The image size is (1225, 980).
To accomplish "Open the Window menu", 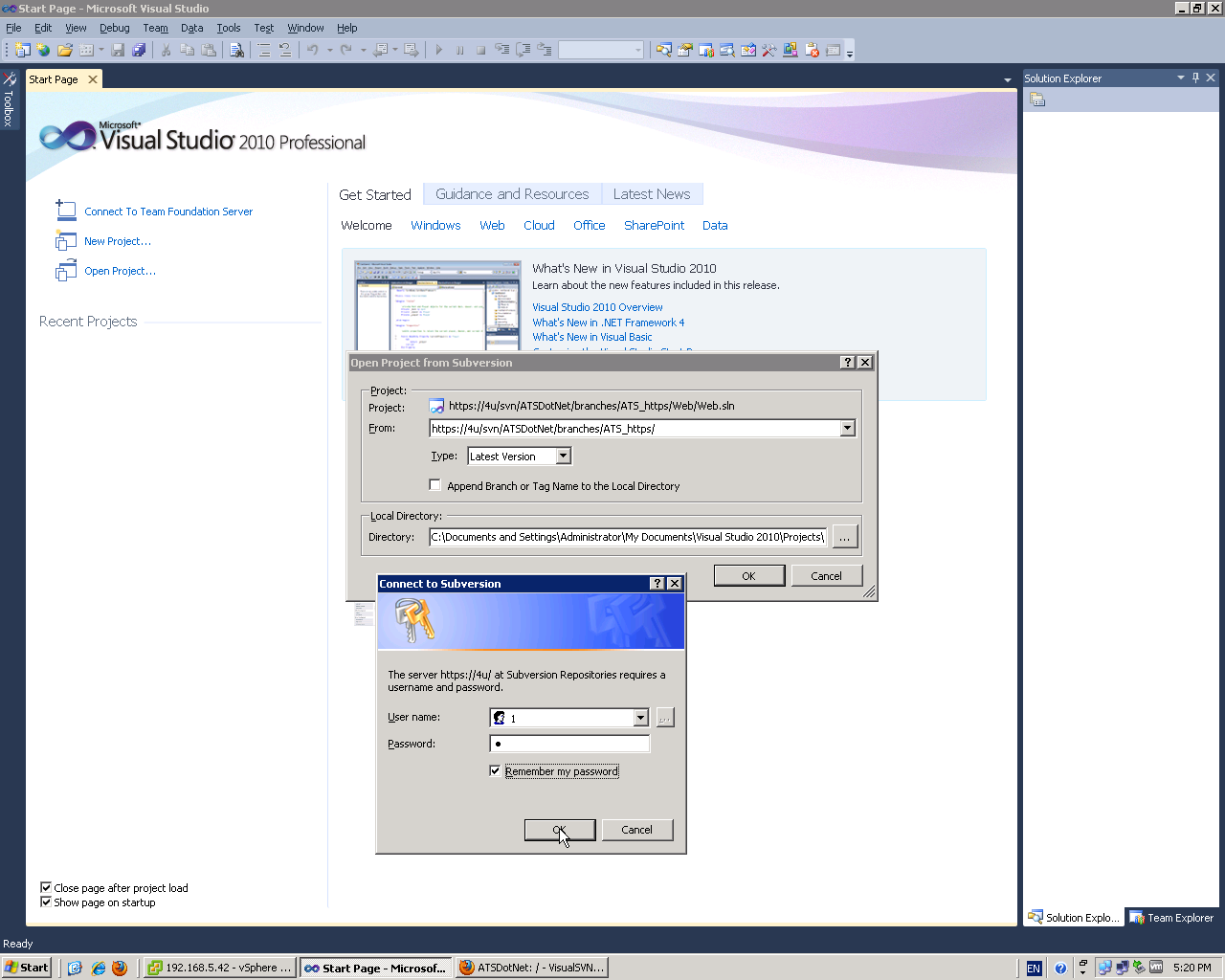I will (305, 28).
